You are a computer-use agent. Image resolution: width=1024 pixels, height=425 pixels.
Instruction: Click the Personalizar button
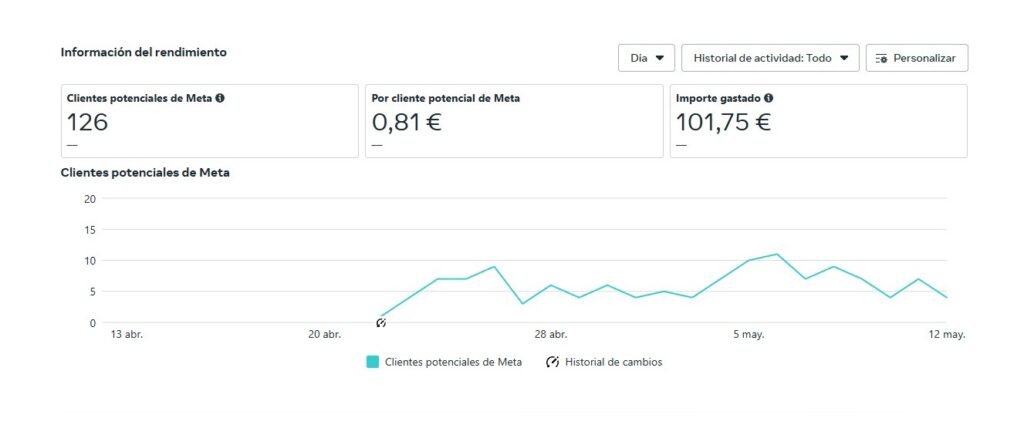tap(917, 58)
